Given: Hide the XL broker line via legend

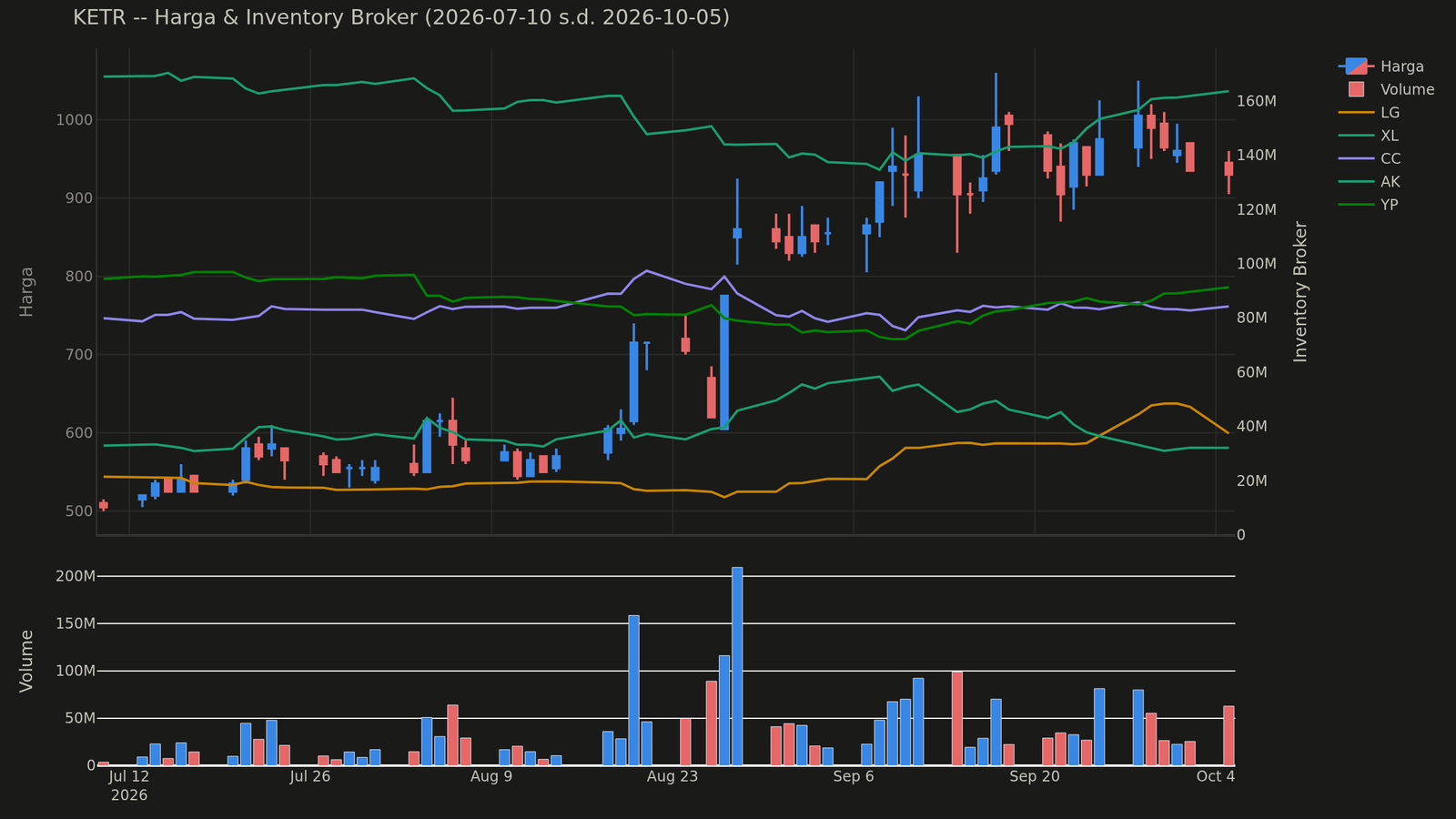Looking at the screenshot, I should click(x=1369, y=136).
